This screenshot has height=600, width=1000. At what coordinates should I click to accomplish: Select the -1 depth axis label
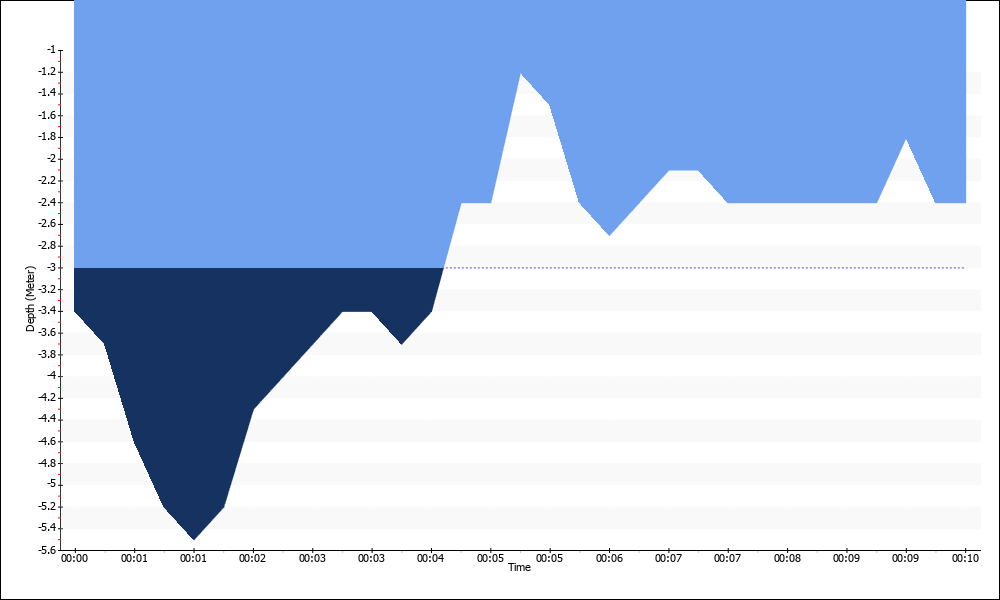coord(52,50)
